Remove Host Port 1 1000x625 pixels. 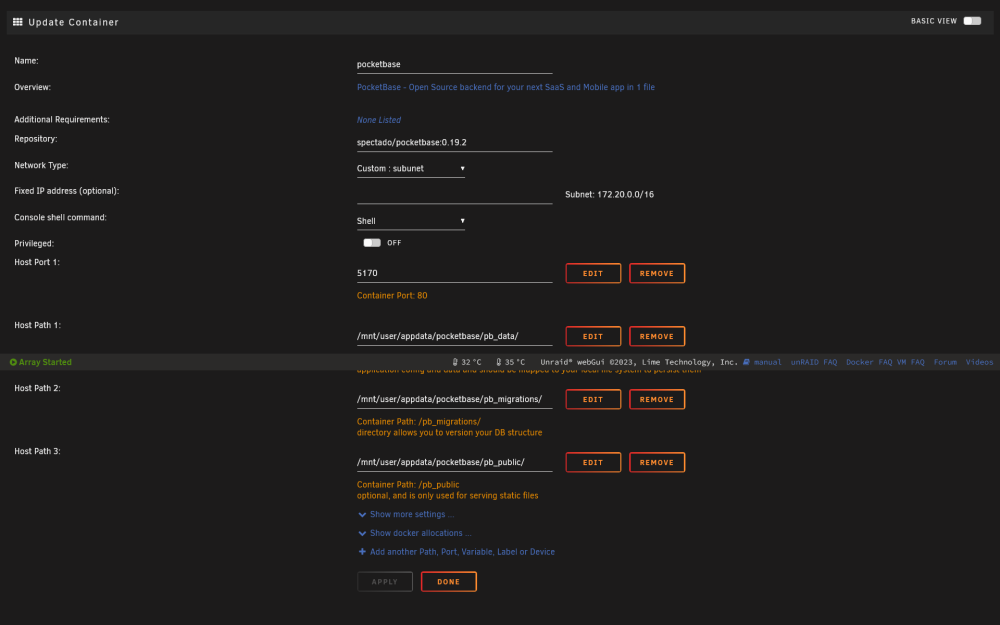tap(657, 273)
